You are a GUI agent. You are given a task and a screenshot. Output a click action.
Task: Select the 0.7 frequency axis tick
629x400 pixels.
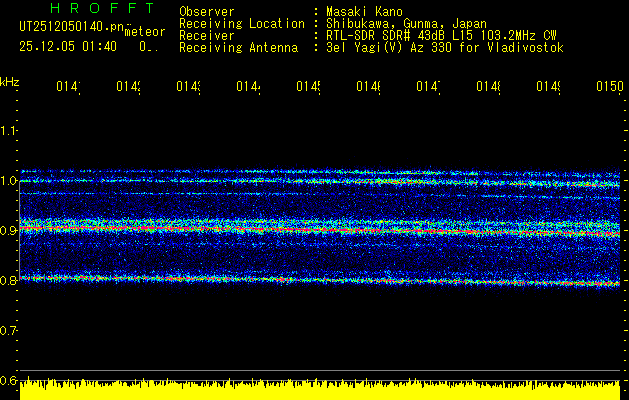[9, 330]
